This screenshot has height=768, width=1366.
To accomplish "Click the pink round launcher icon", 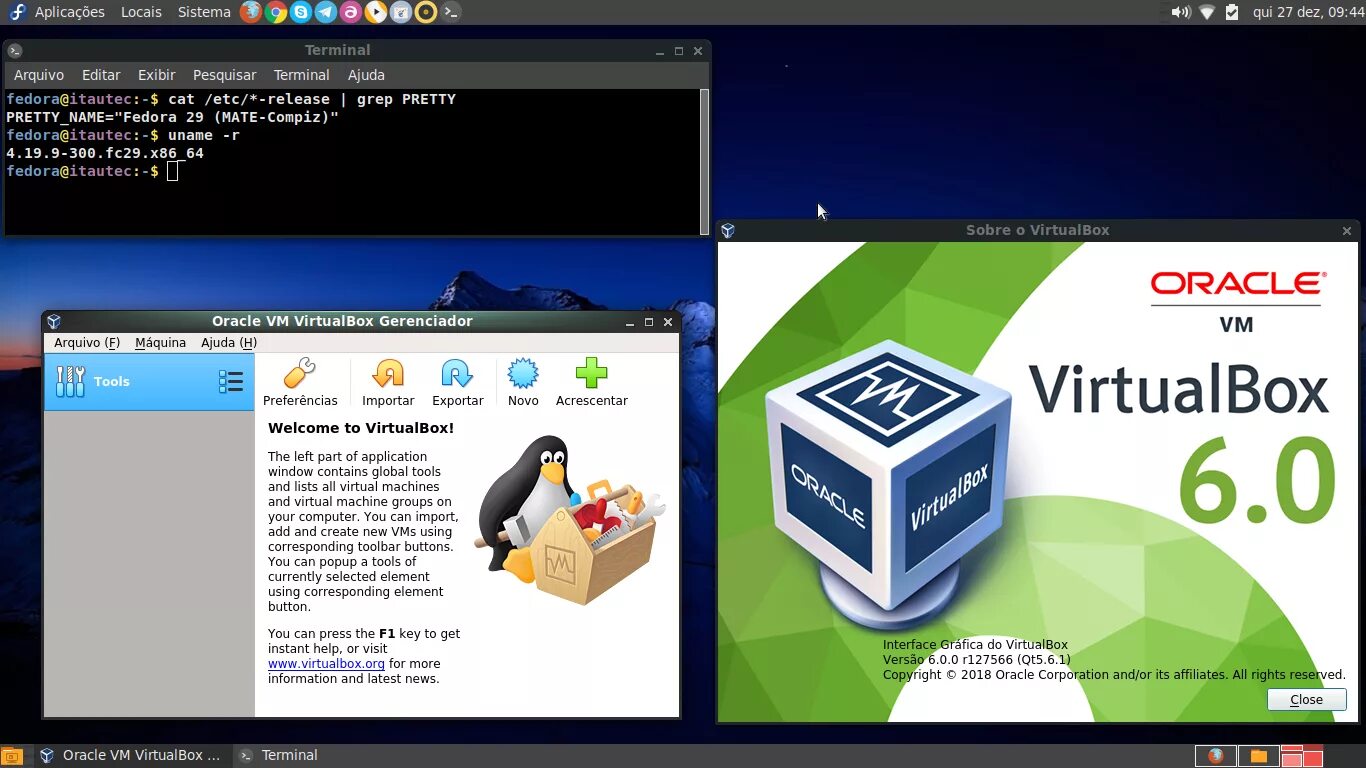I will click(x=351, y=12).
